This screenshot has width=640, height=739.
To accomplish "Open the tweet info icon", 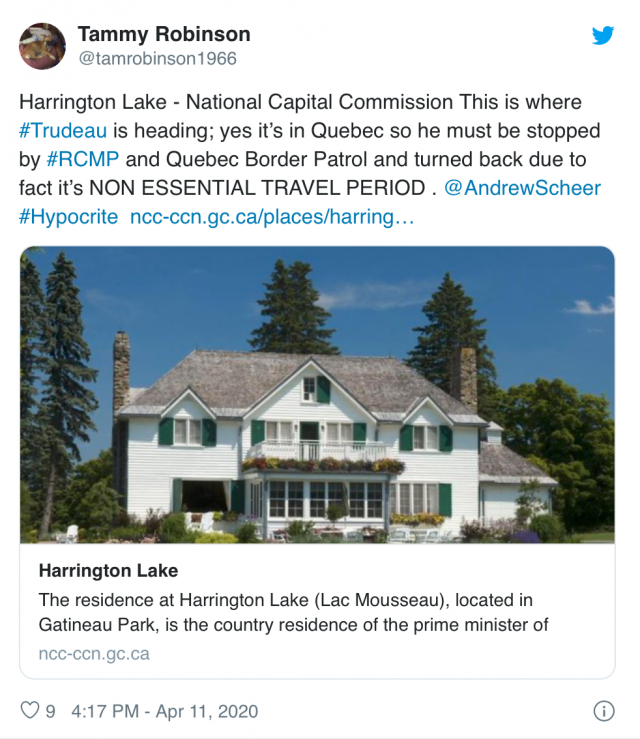I will (604, 711).
